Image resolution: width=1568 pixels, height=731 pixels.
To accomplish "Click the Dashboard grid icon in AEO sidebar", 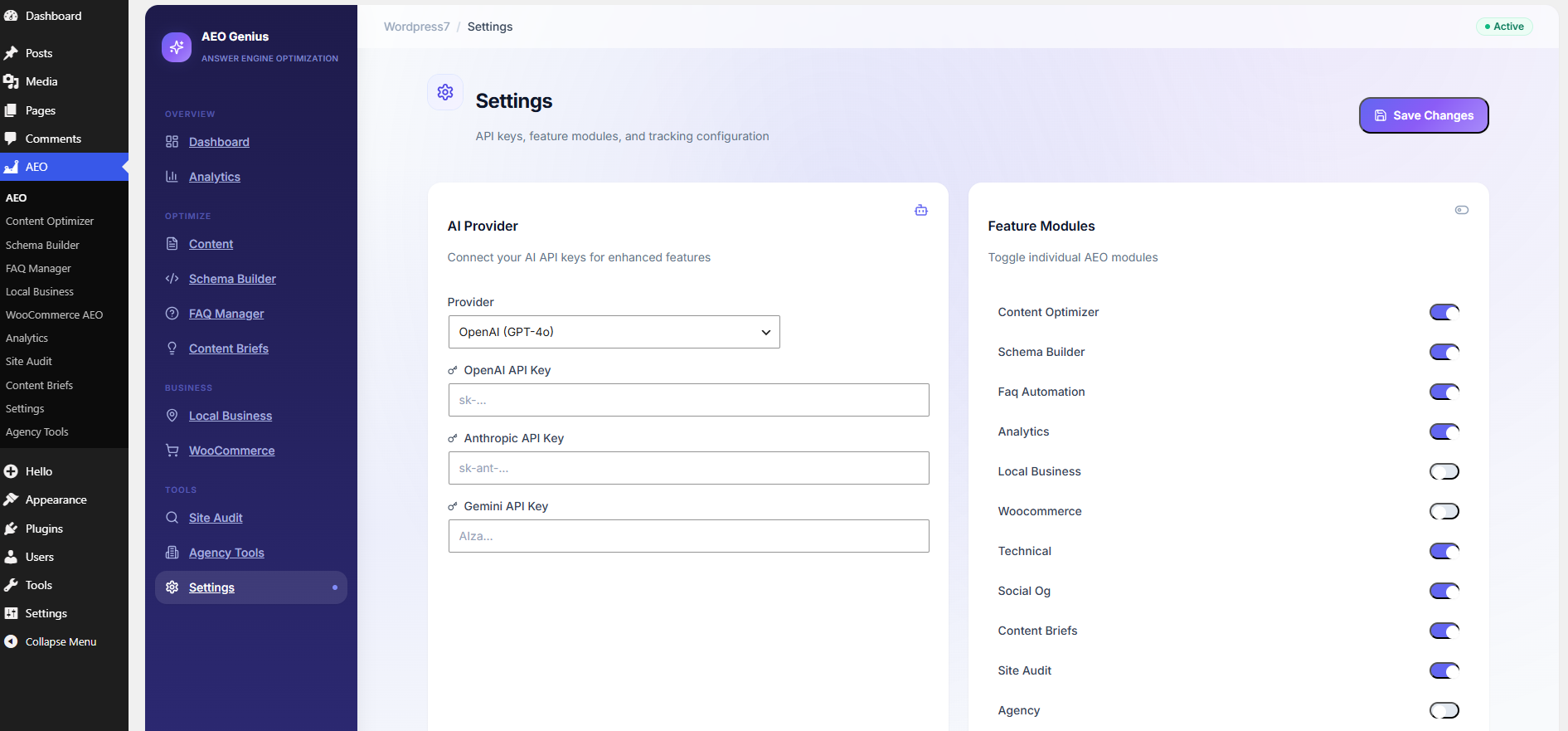I will click(x=172, y=142).
